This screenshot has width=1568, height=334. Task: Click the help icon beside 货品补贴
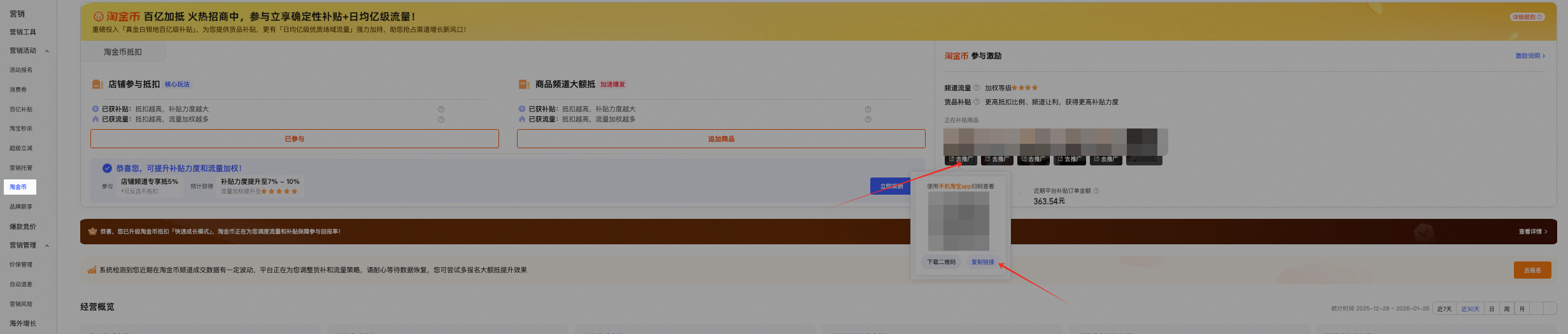point(977,102)
